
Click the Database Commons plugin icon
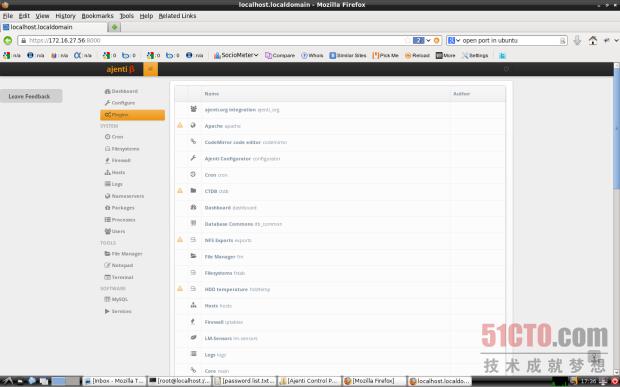(193, 223)
